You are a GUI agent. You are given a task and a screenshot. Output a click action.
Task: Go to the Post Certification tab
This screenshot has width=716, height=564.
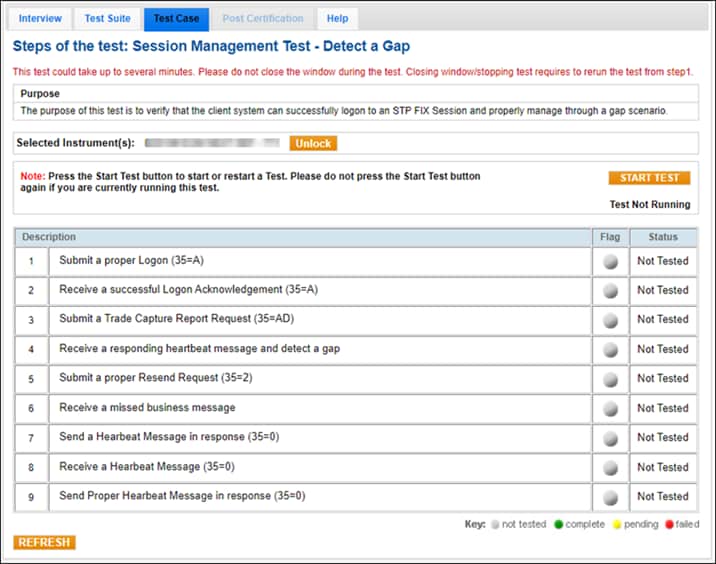click(263, 19)
